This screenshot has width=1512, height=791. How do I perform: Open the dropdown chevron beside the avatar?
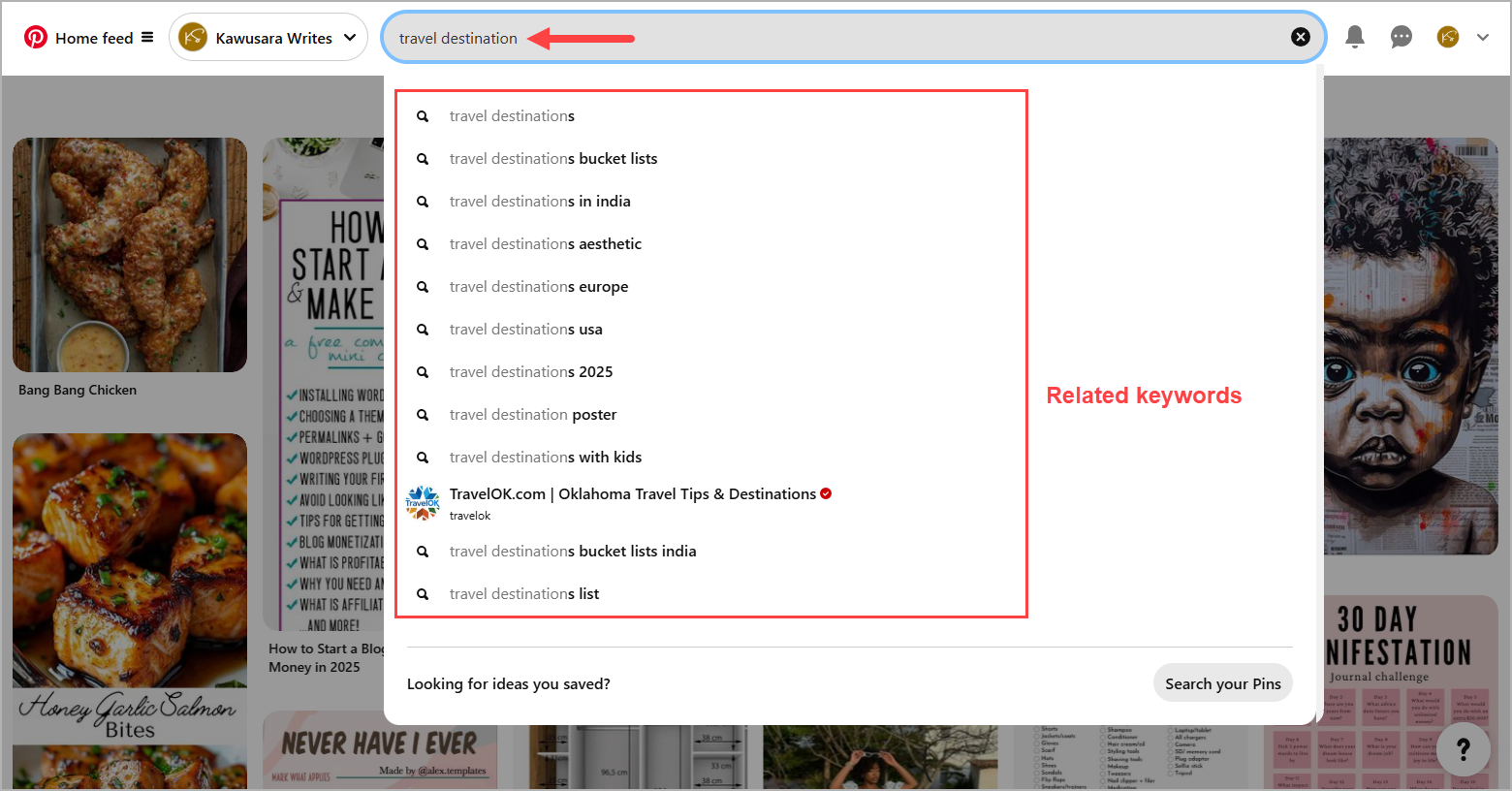pos(1482,36)
